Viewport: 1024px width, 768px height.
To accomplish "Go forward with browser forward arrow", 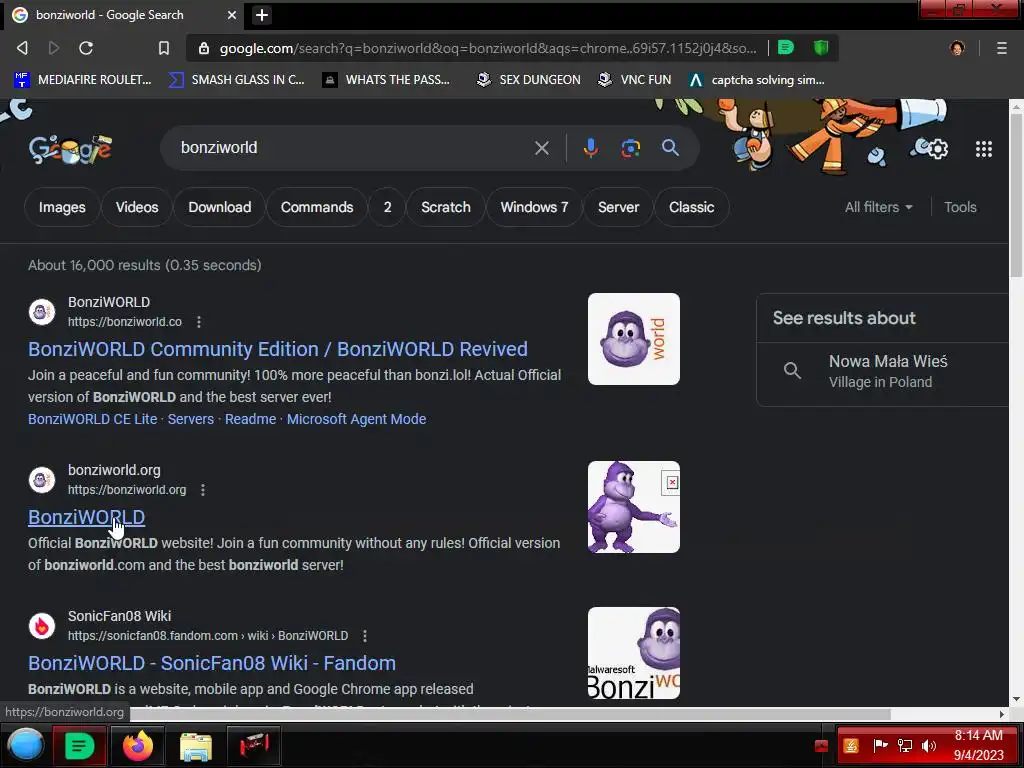I will pos(54,48).
